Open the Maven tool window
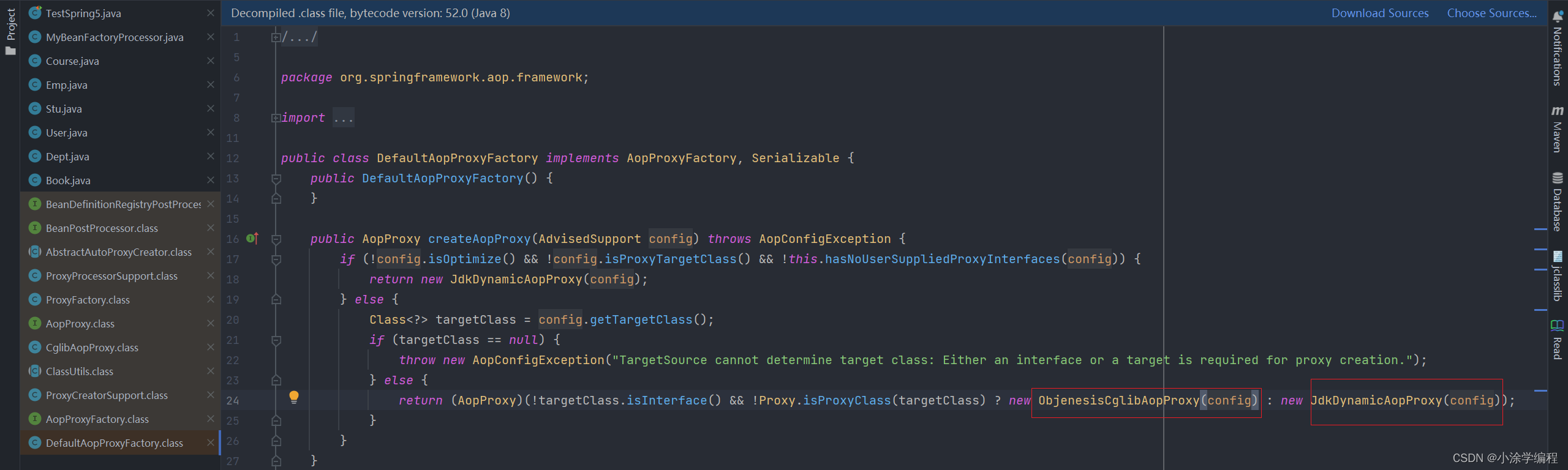Viewport: 1568px width, 470px height. tap(1558, 130)
